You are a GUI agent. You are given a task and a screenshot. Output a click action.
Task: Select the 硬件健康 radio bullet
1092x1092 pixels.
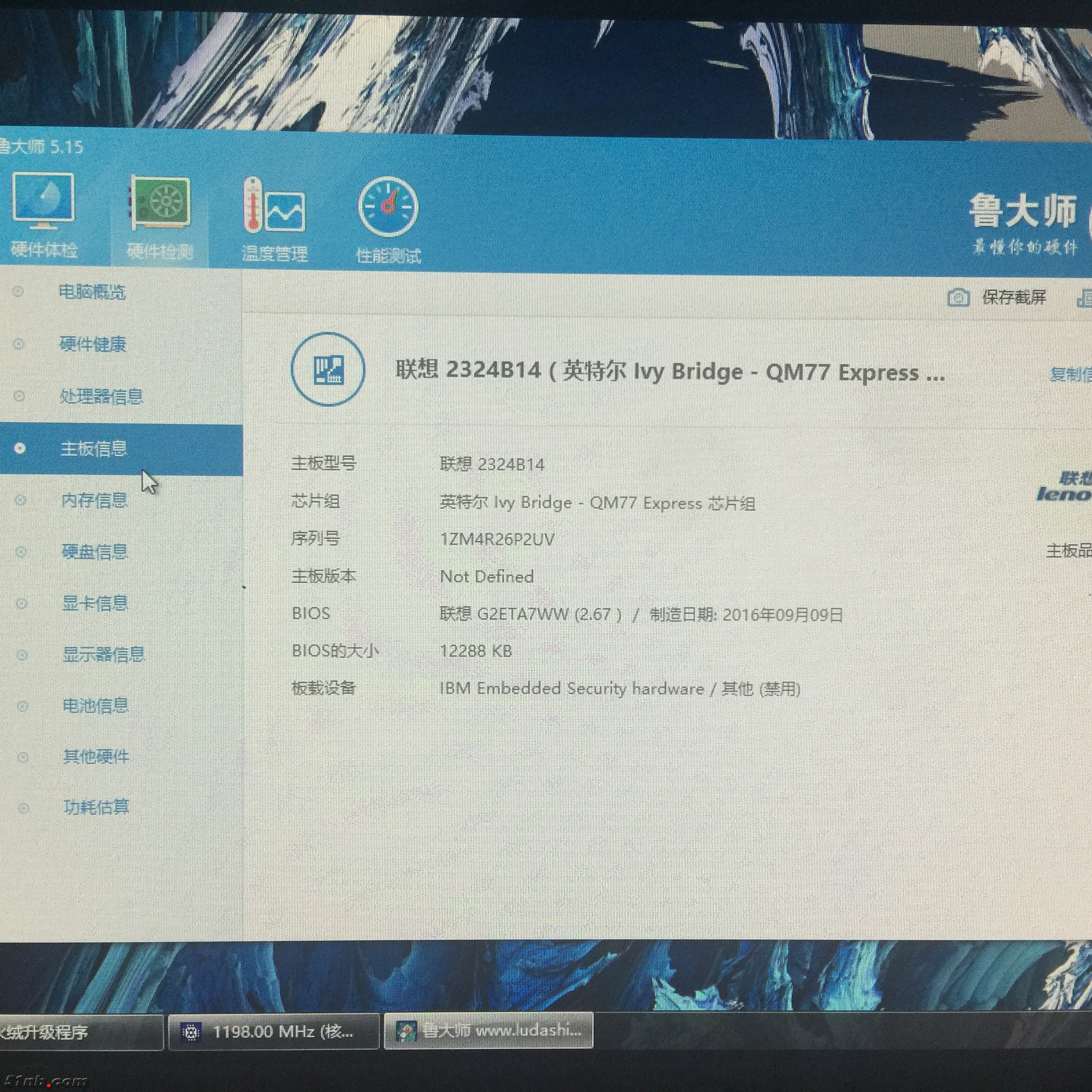19,343
